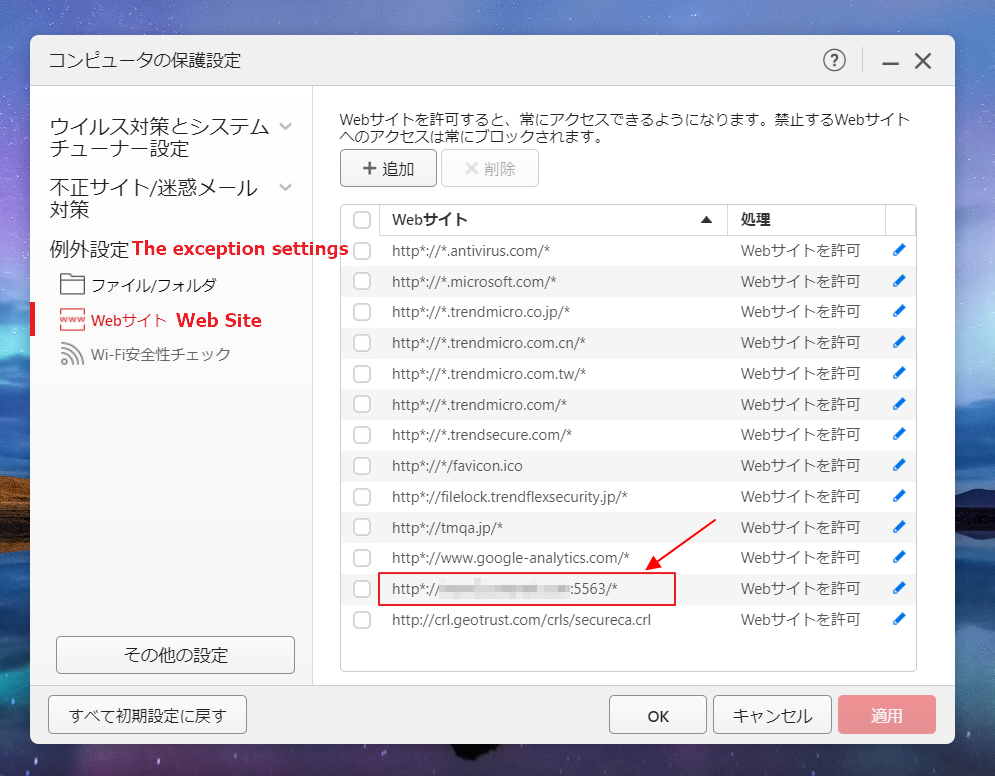
Task: Sort the list by the Webサイト column arrow
Action: [x=706, y=219]
